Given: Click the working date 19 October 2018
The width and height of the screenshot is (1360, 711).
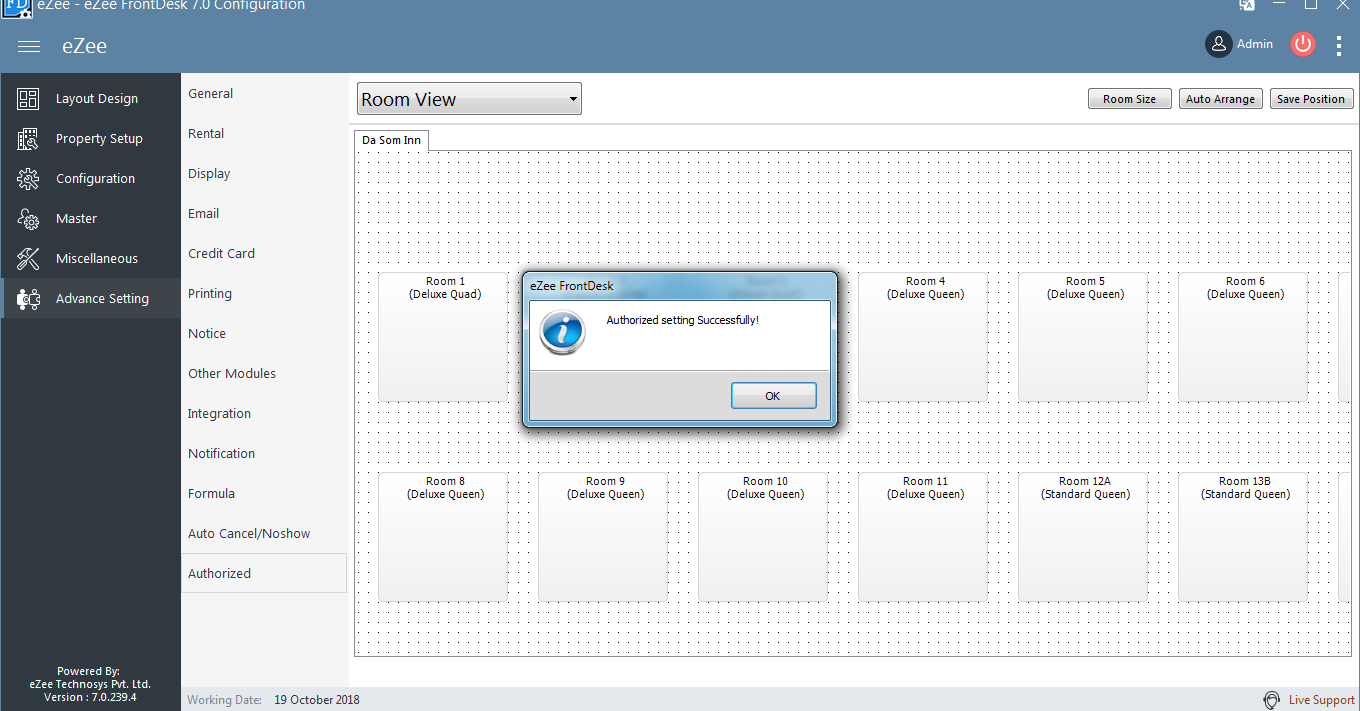Looking at the screenshot, I should click(x=317, y=700).
